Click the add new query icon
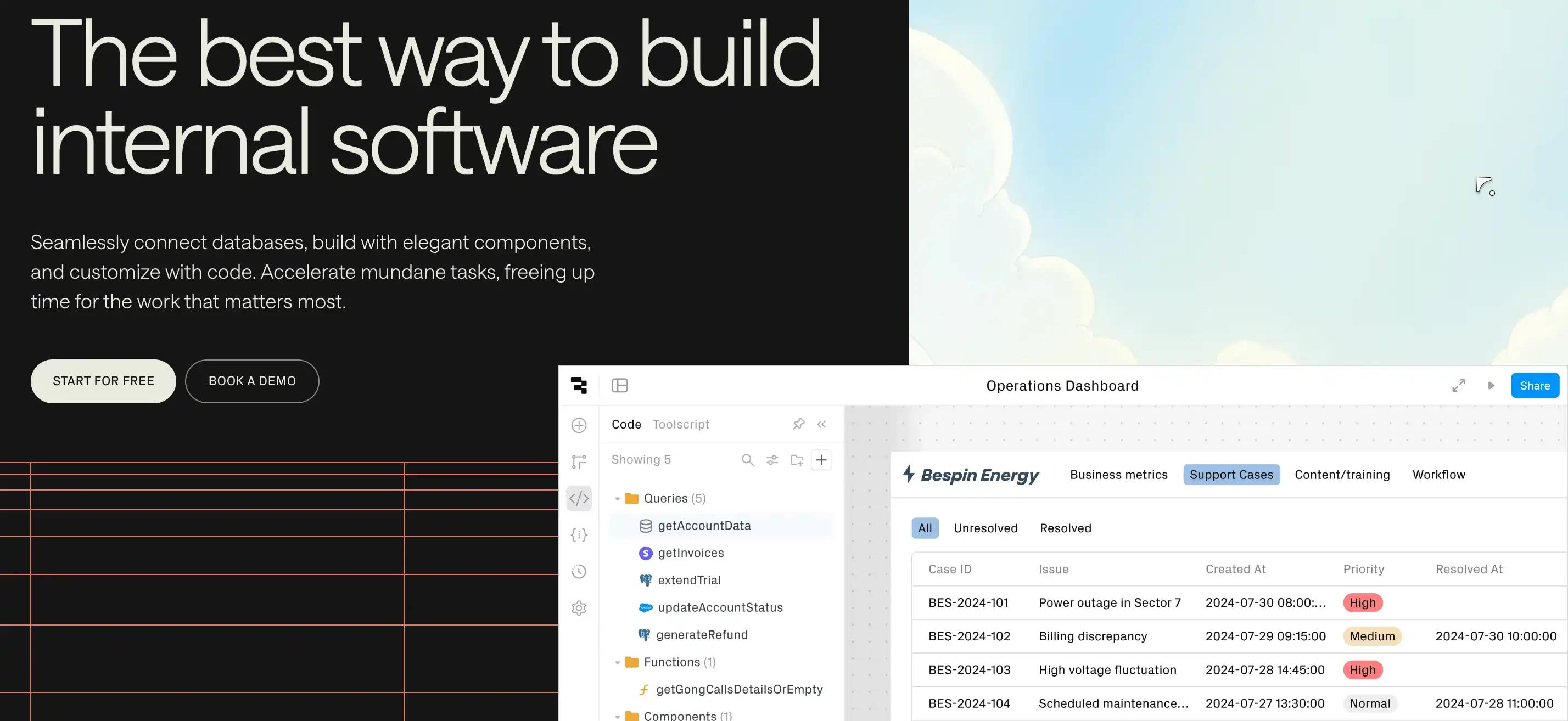The width and height of the screenshot is (1568, 721). point(820,459)
